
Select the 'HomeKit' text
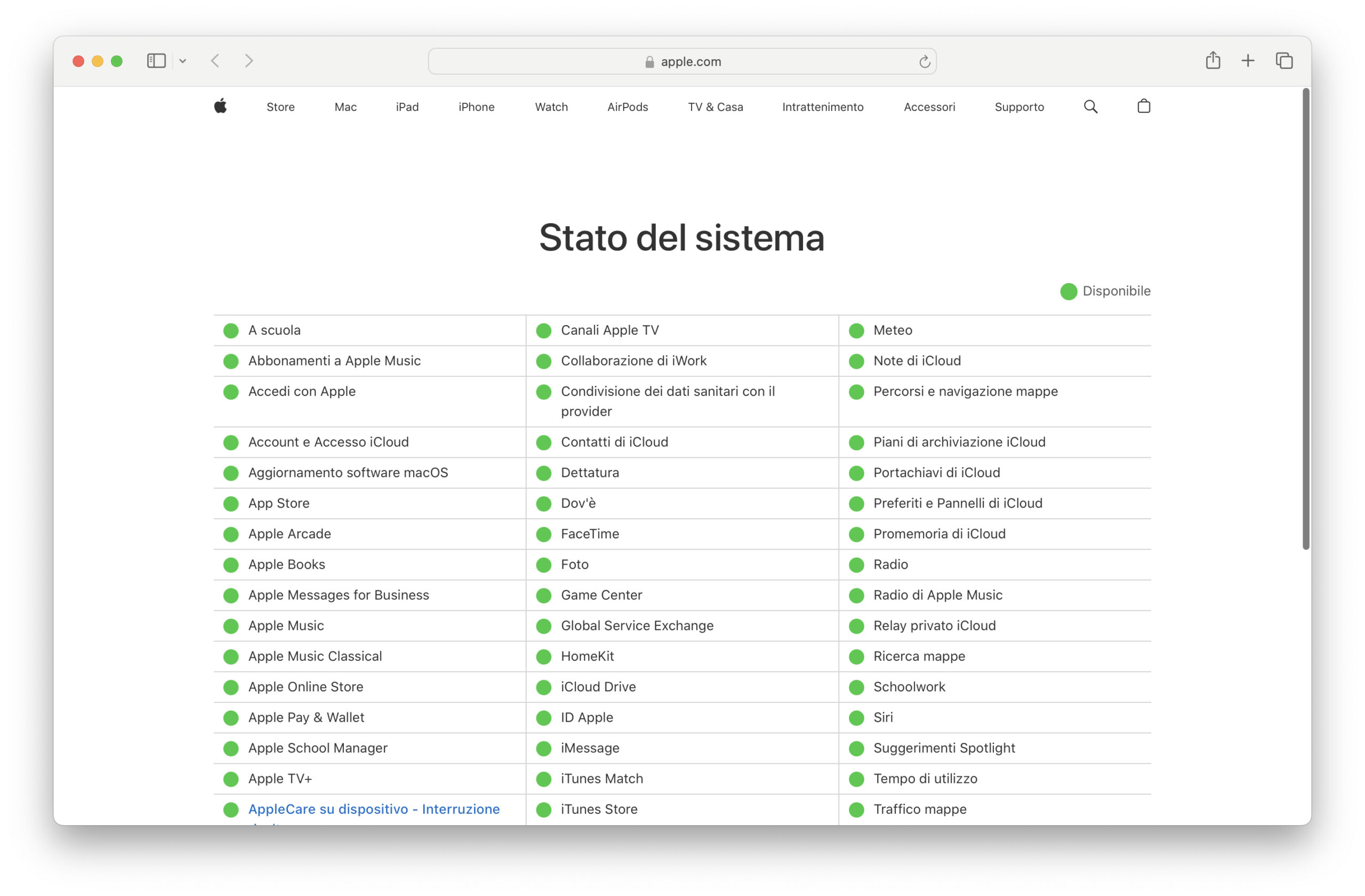click(587, 656)
